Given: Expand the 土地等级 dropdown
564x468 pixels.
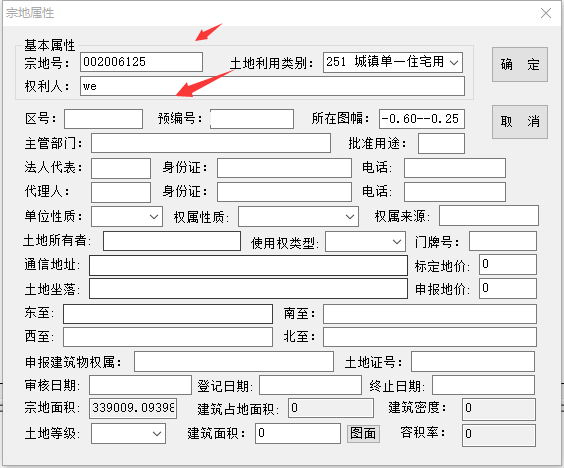Looking at the screenshot, I should coord(128,433).
